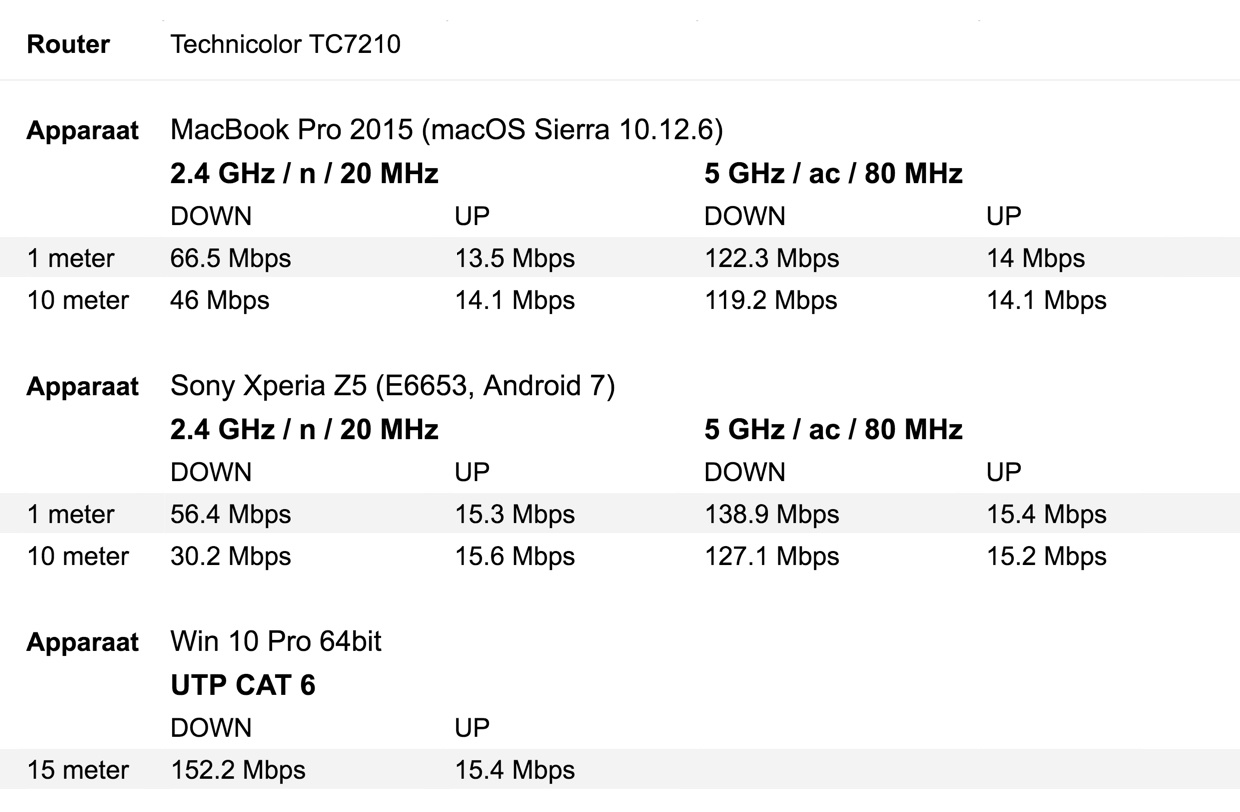The image size is (1240, 812).
Task: Select the Sony Xperia Z5 device title
Action: 392,386
